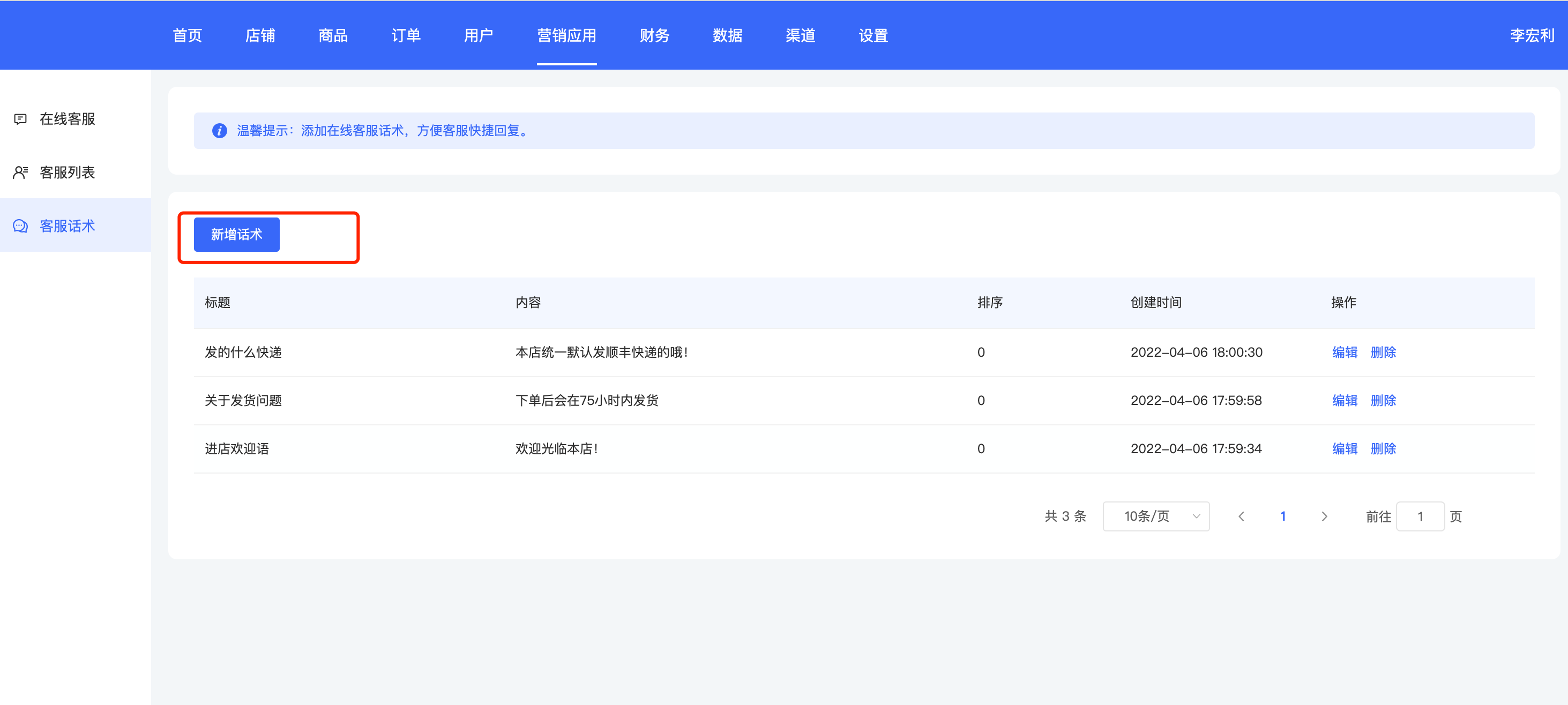The width and height of the screenshot is (1568, 705).
Task: Open the 李宏利 user account menu
Action: 1532,36
